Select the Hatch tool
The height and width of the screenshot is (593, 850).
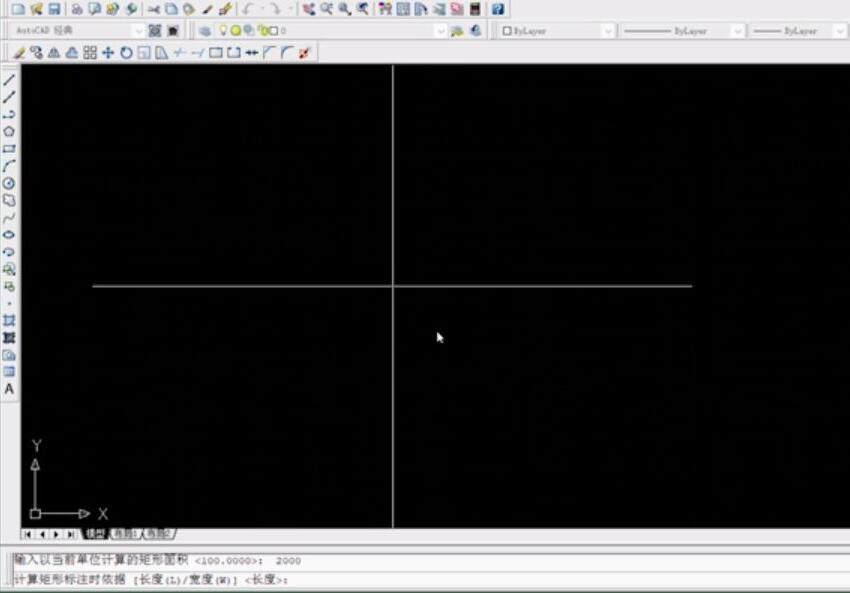tap(9, 320)
